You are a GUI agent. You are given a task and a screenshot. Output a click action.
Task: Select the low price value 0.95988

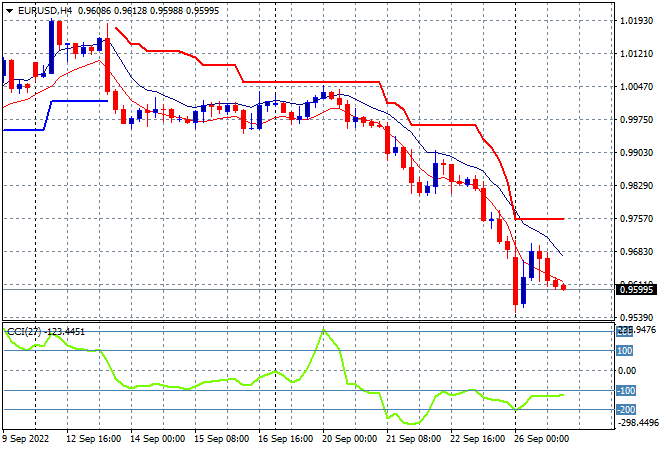(166, 11)
